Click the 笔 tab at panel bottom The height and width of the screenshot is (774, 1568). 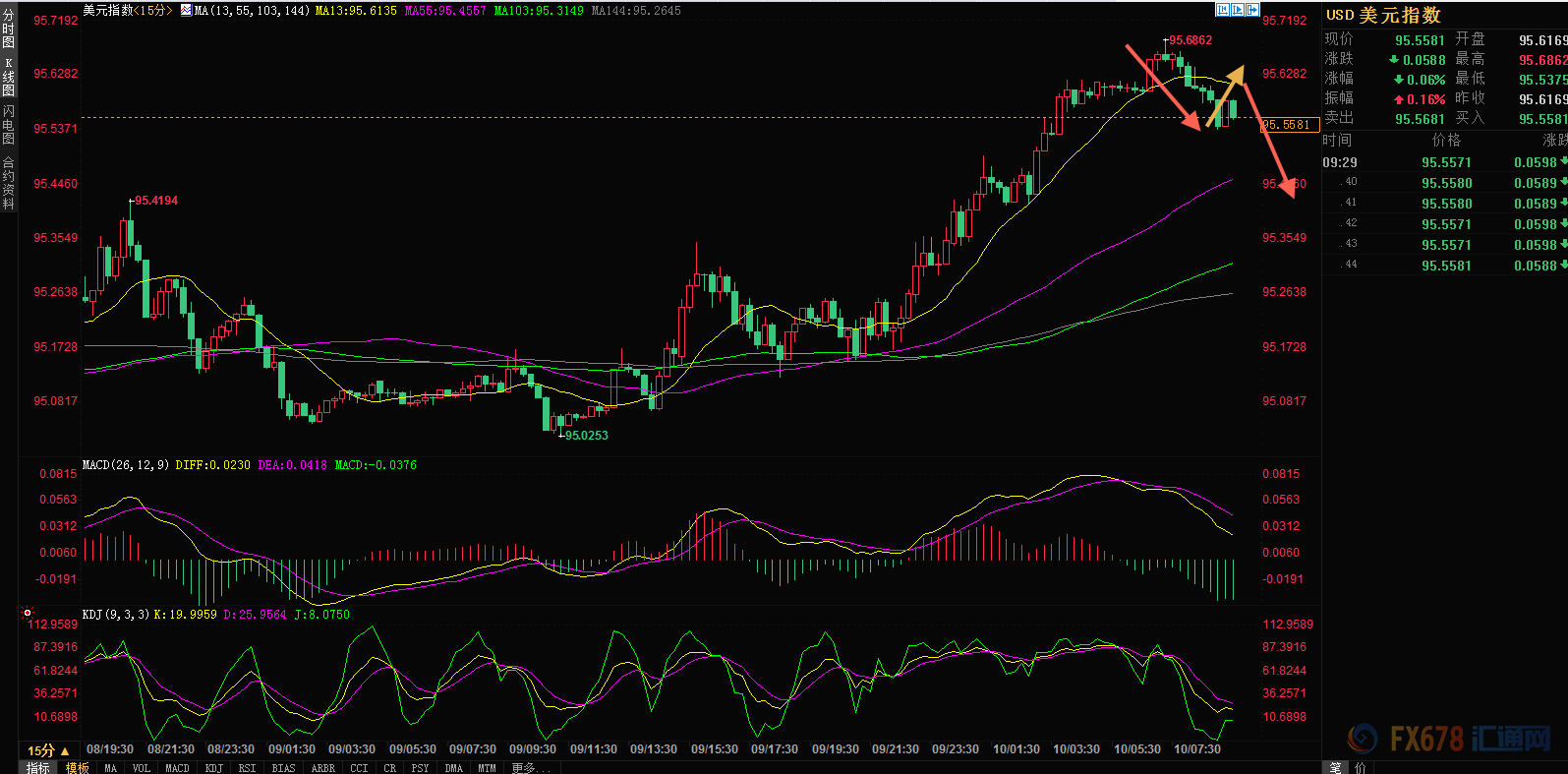[1335, 768]
